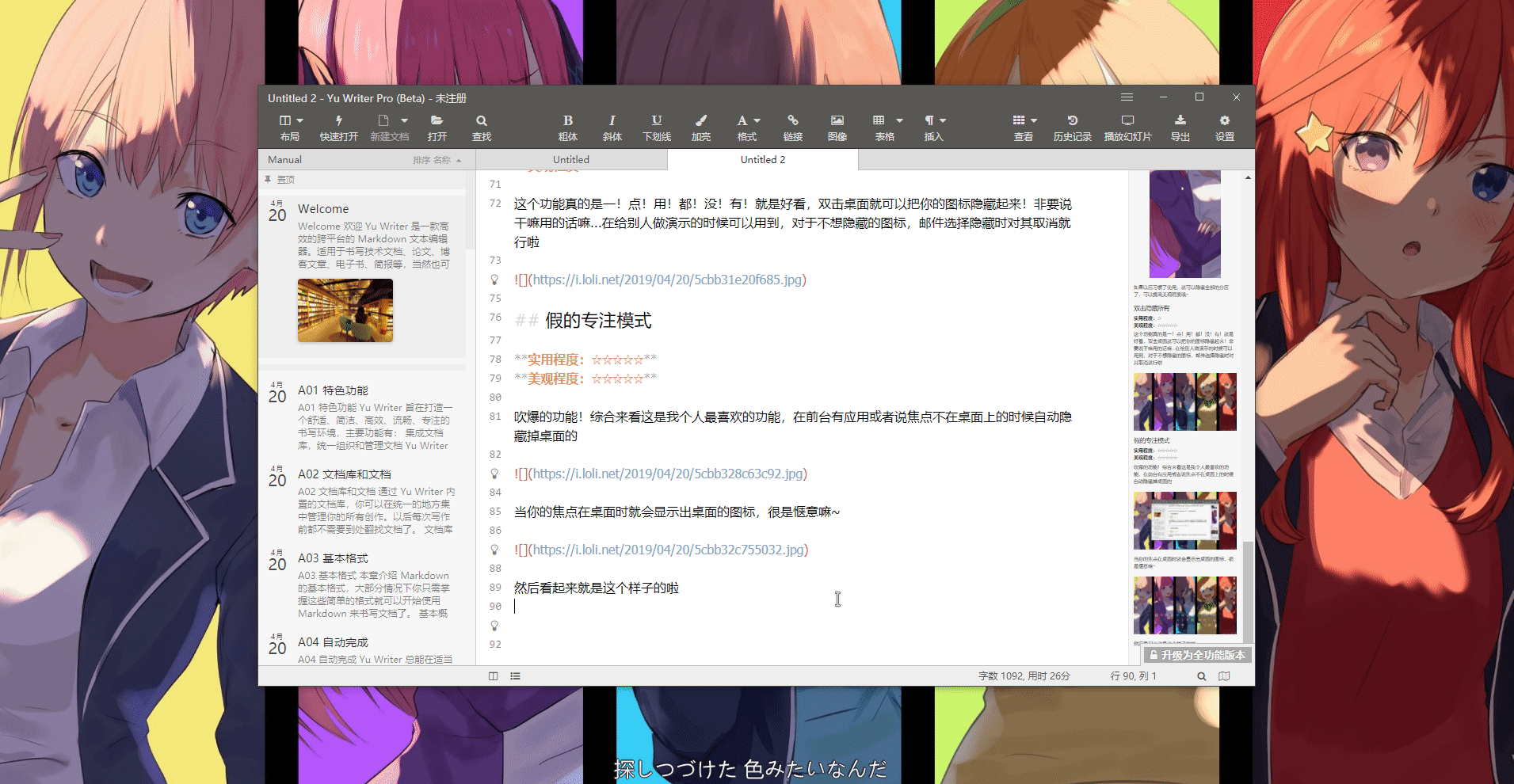1514x784 pixels.
Task: Click the lightbulb icon on line 91
Action: coord(494,626)
